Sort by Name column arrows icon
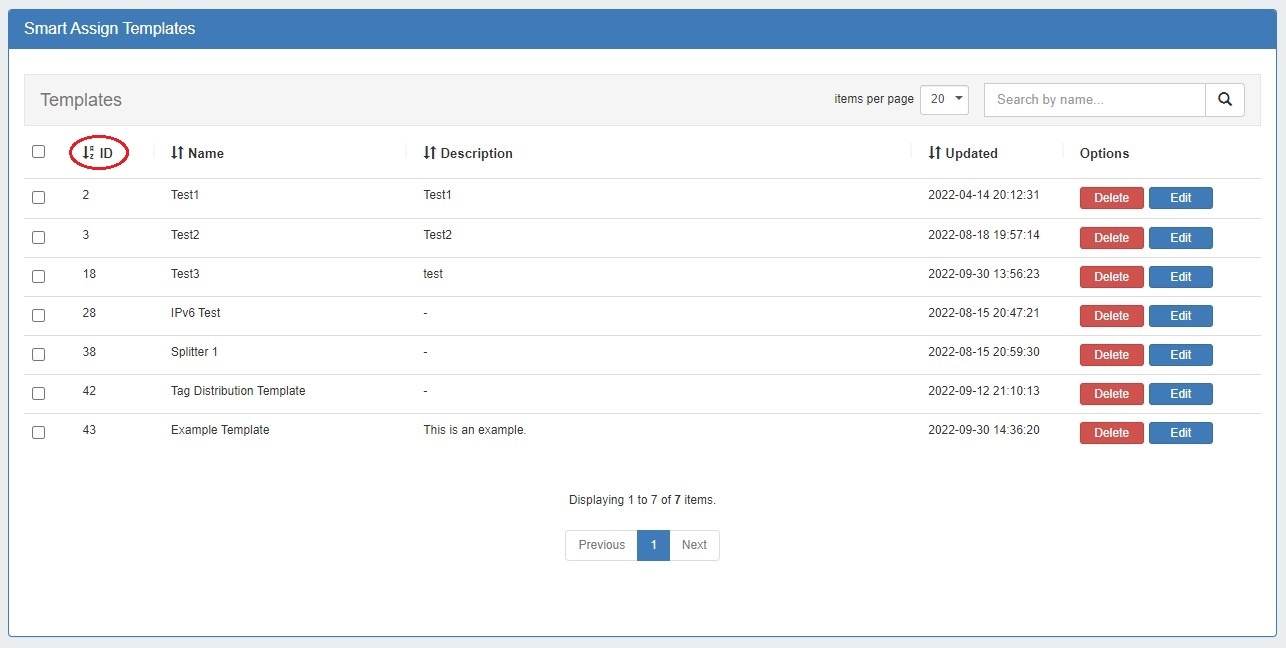 click(177, 153)
